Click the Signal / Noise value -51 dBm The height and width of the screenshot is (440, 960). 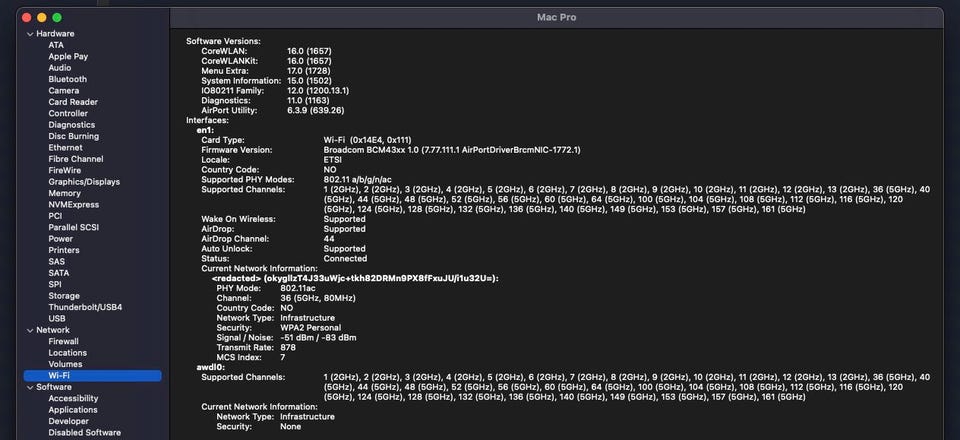(318, 337)
